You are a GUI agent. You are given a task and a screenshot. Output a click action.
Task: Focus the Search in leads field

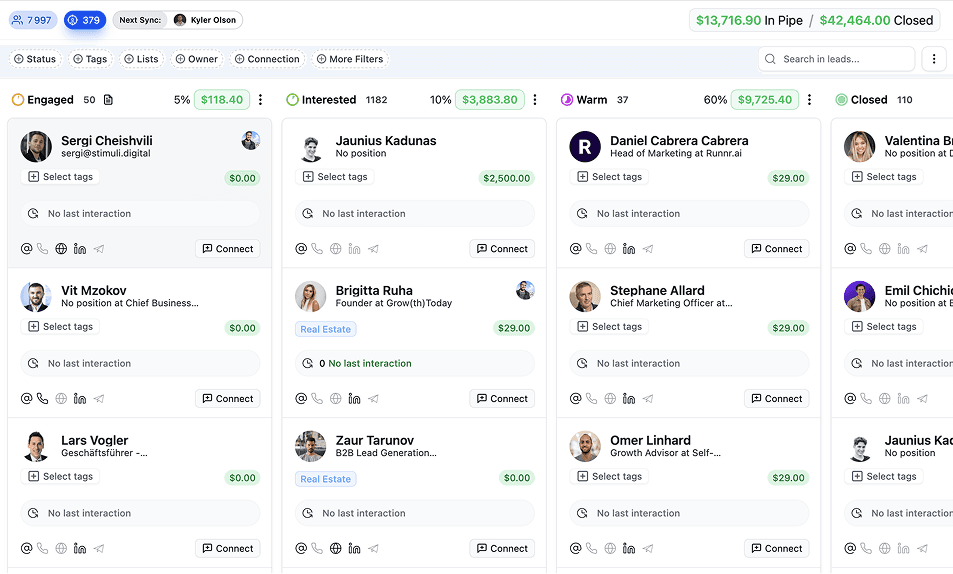pos(836,59)
